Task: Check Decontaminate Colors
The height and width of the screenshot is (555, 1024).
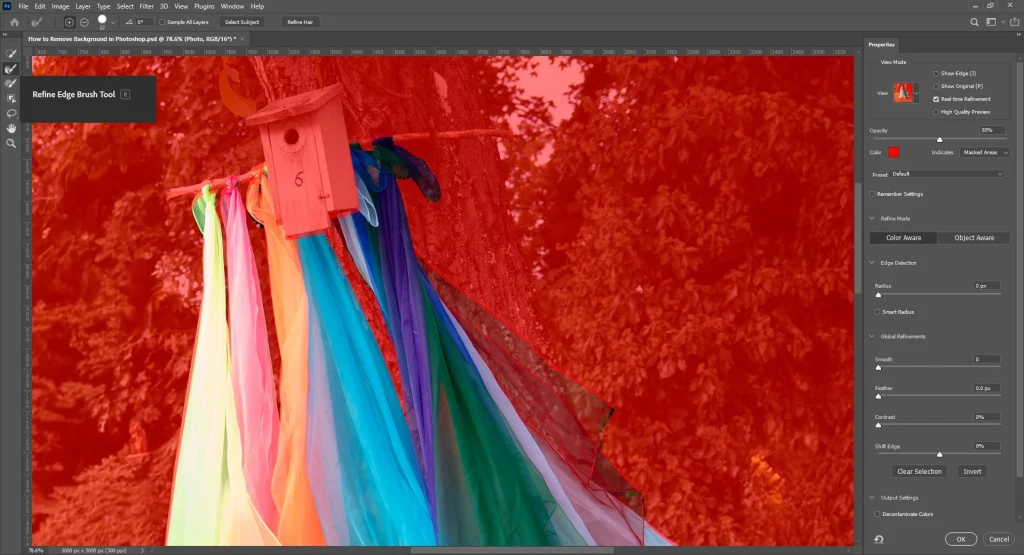Action: (x=878, y=515)
